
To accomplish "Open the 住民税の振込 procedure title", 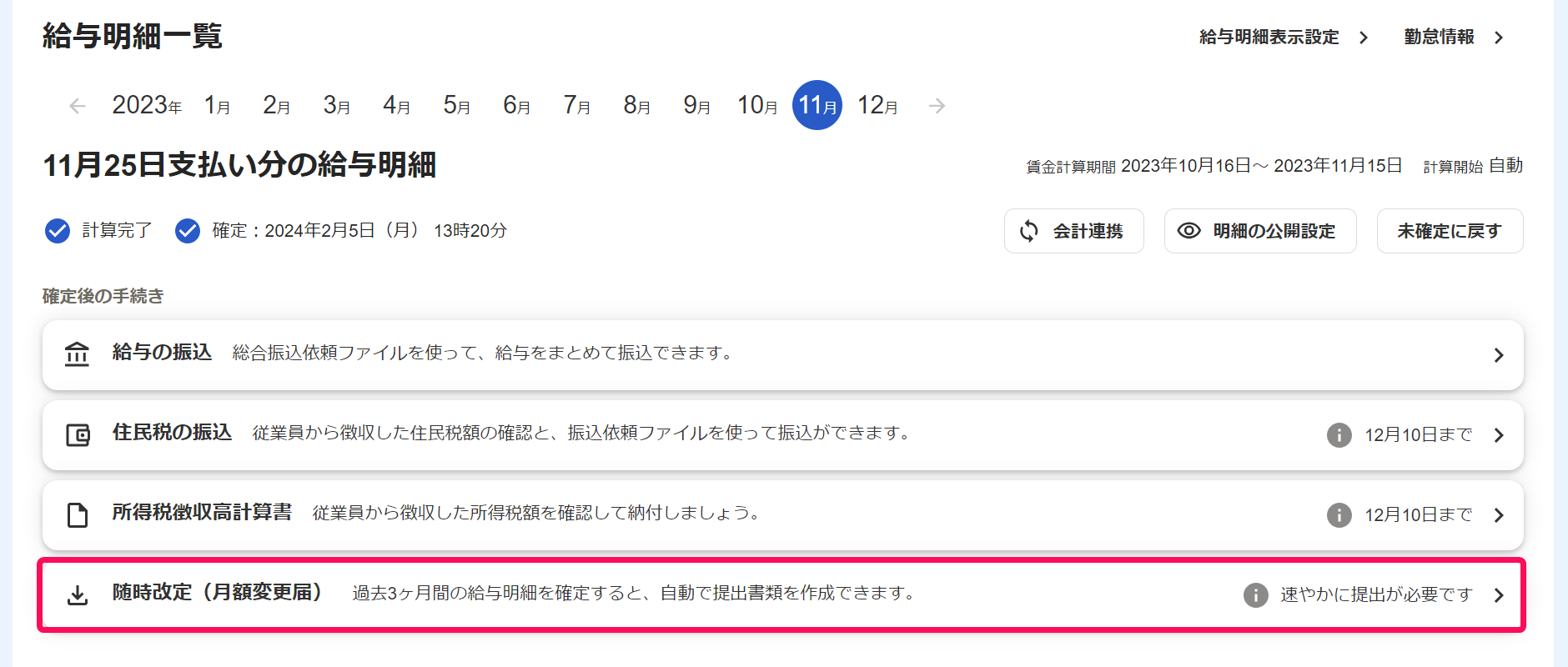I will [x=172, y=433].
